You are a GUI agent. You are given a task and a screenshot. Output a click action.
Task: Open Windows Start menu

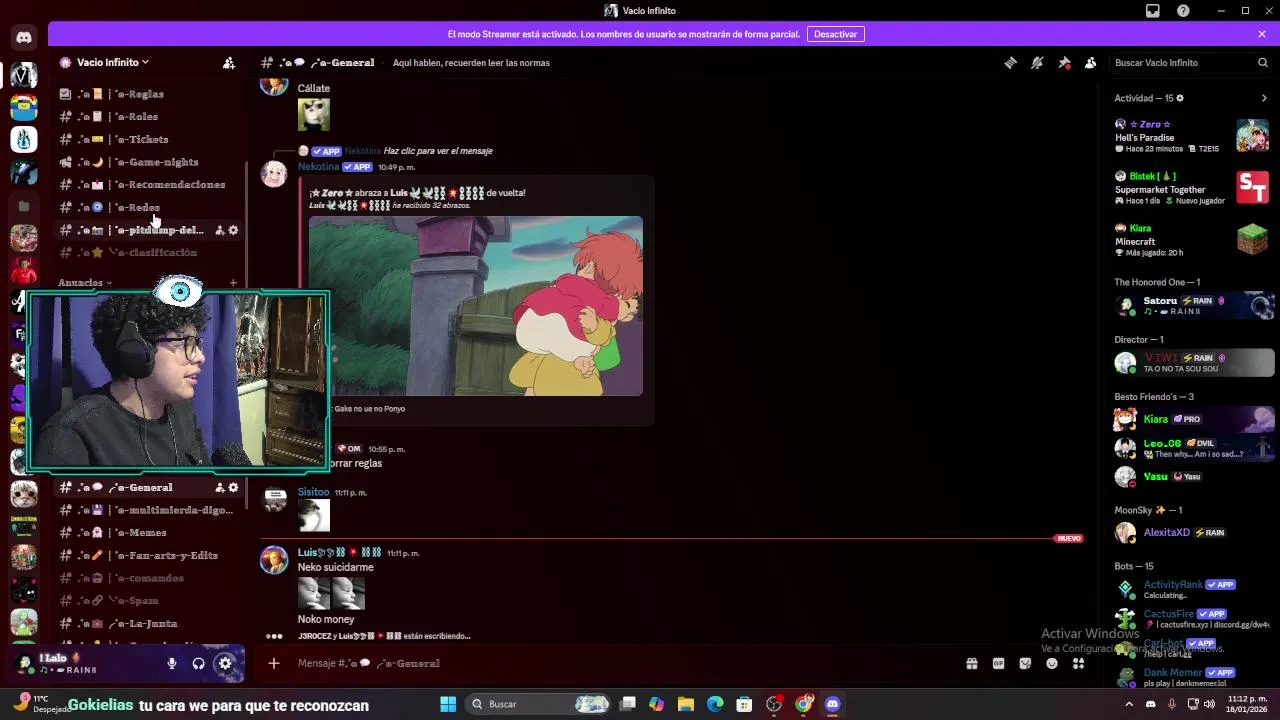[x=448, y=704]
